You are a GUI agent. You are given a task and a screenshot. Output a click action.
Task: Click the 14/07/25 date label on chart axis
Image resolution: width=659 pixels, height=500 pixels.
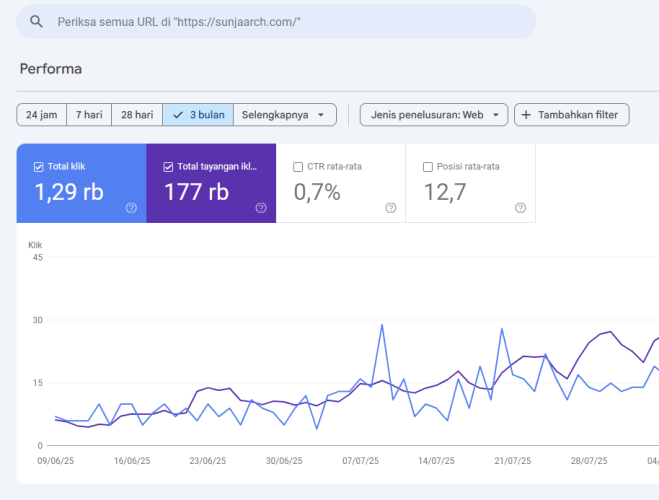coord(436,461)
